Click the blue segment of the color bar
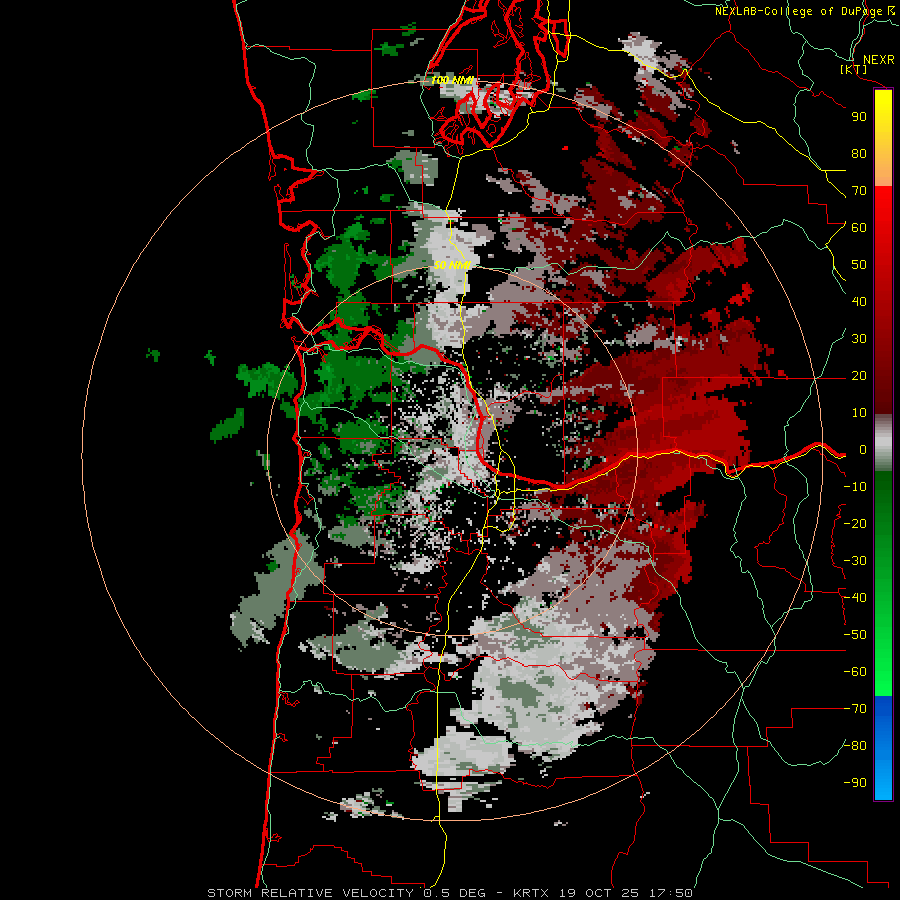 tap(883, 748)
